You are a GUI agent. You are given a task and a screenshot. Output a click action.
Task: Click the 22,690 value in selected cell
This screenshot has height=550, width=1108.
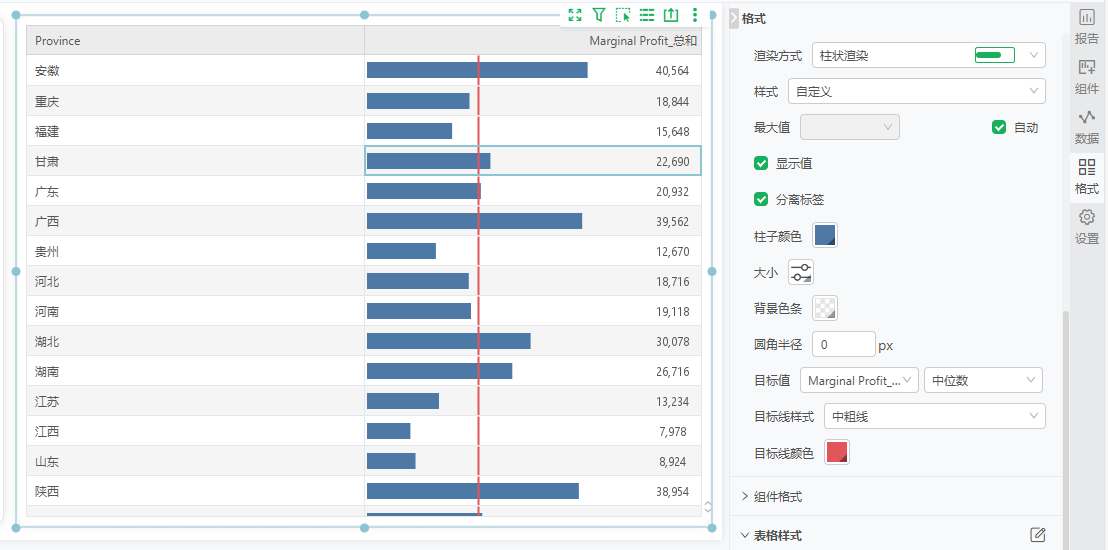pyautogui.click(x=672, y=161)
